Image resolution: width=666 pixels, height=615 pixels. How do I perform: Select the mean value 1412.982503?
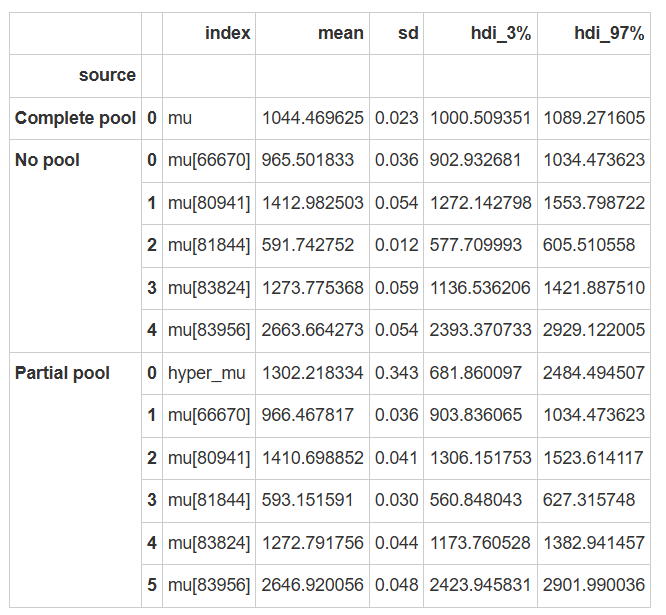click(313, 203)
